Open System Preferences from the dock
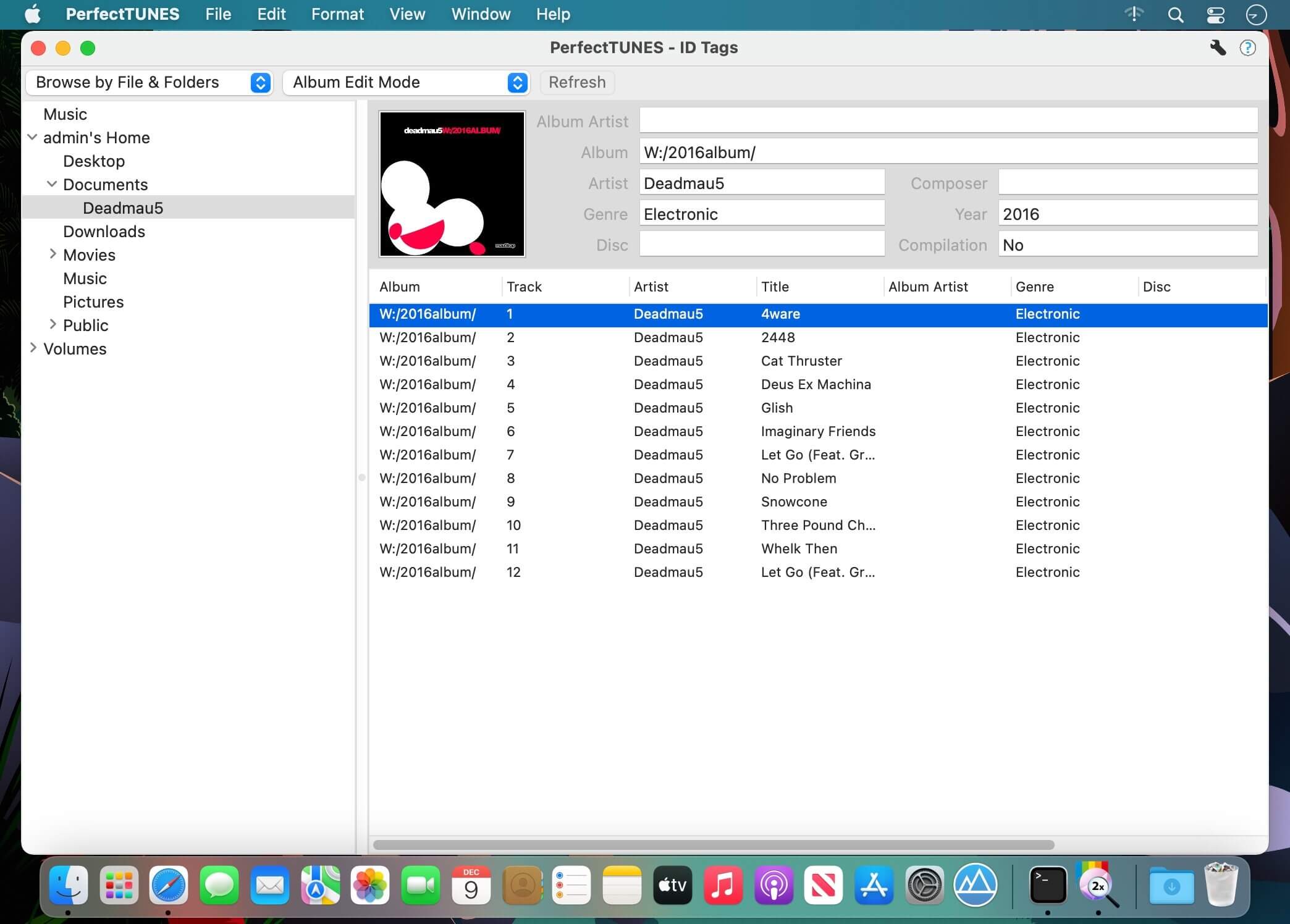 click(x=925, y=885)
